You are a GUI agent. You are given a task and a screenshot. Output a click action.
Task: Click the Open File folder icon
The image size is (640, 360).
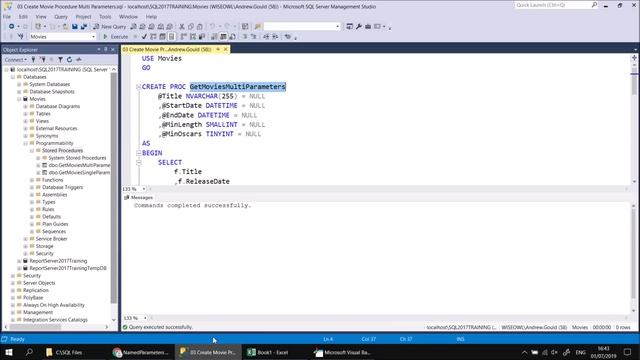[65, 27]
